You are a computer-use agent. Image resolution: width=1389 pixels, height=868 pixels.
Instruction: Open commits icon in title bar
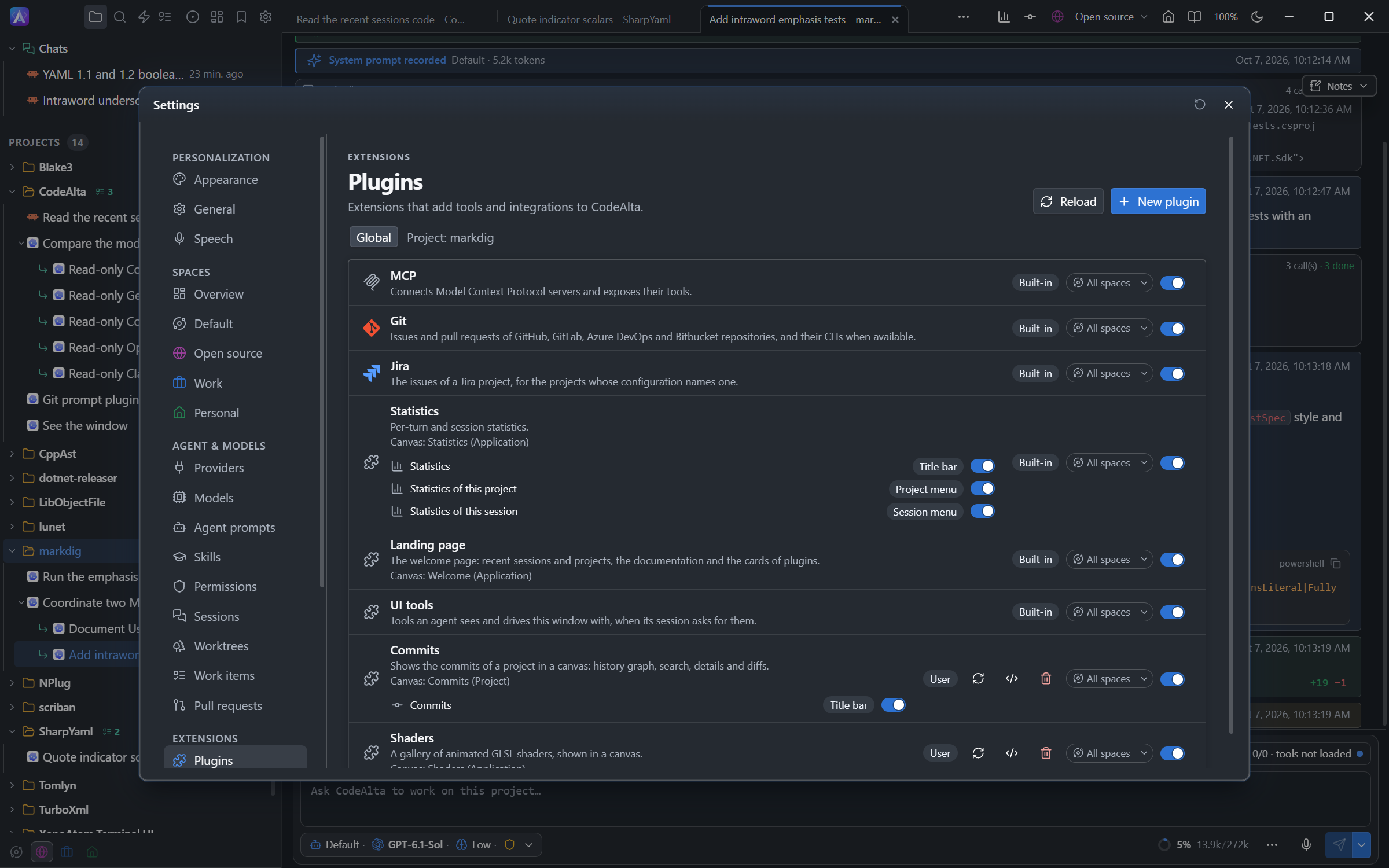pos(1030,17)
